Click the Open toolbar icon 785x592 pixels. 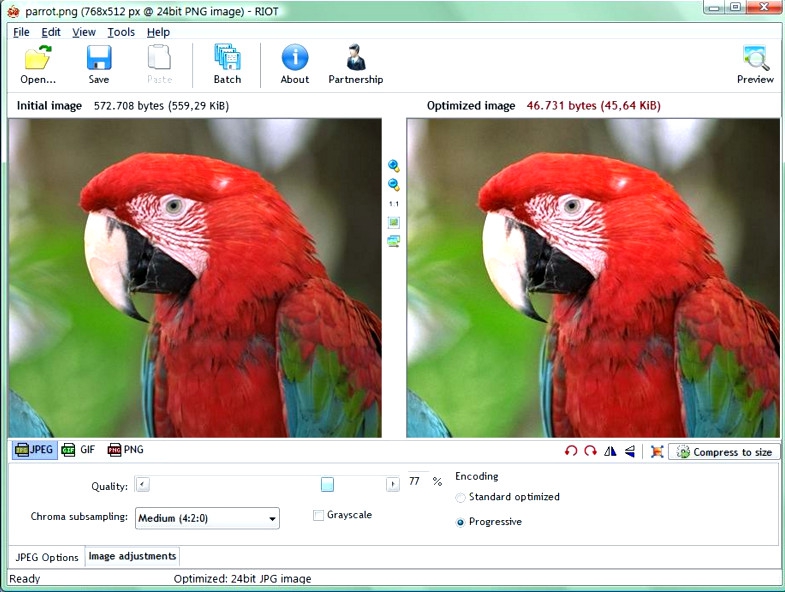click(x=38, y=64)
